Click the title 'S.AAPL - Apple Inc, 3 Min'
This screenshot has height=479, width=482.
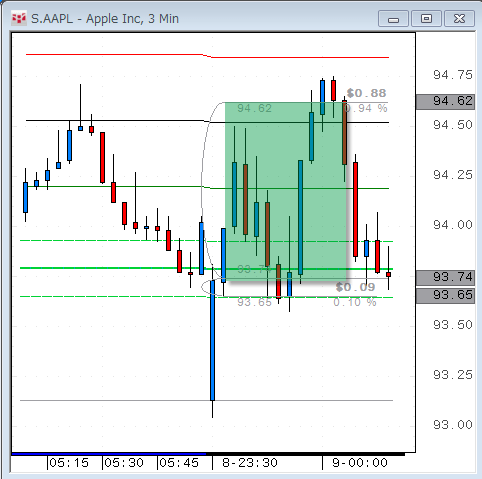click(x=105, y=19)
